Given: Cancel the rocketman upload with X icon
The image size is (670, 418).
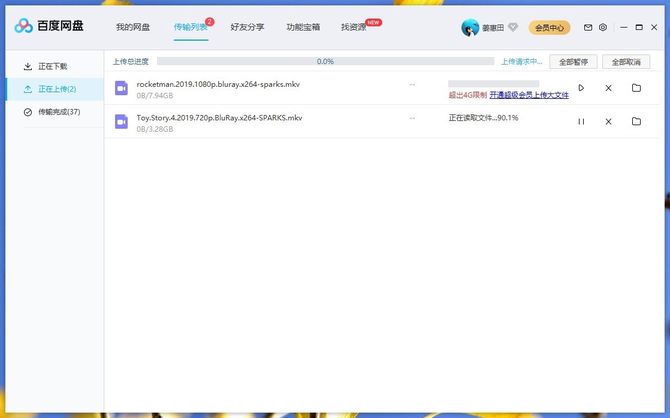Looking at the screenshot, I should click(x=608, y=88).
